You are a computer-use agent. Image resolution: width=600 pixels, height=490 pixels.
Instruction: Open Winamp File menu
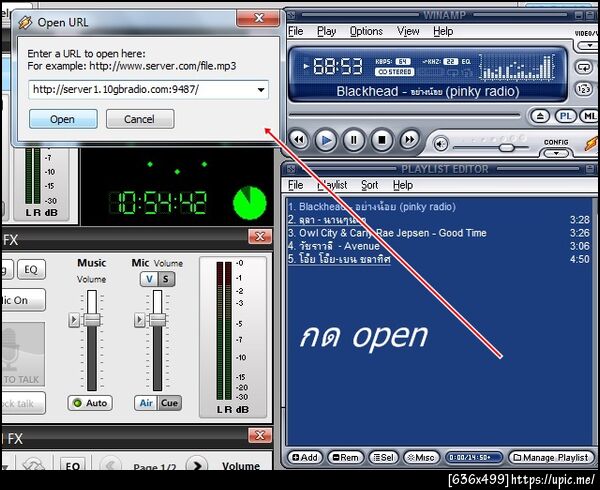[x=296, y=31]
